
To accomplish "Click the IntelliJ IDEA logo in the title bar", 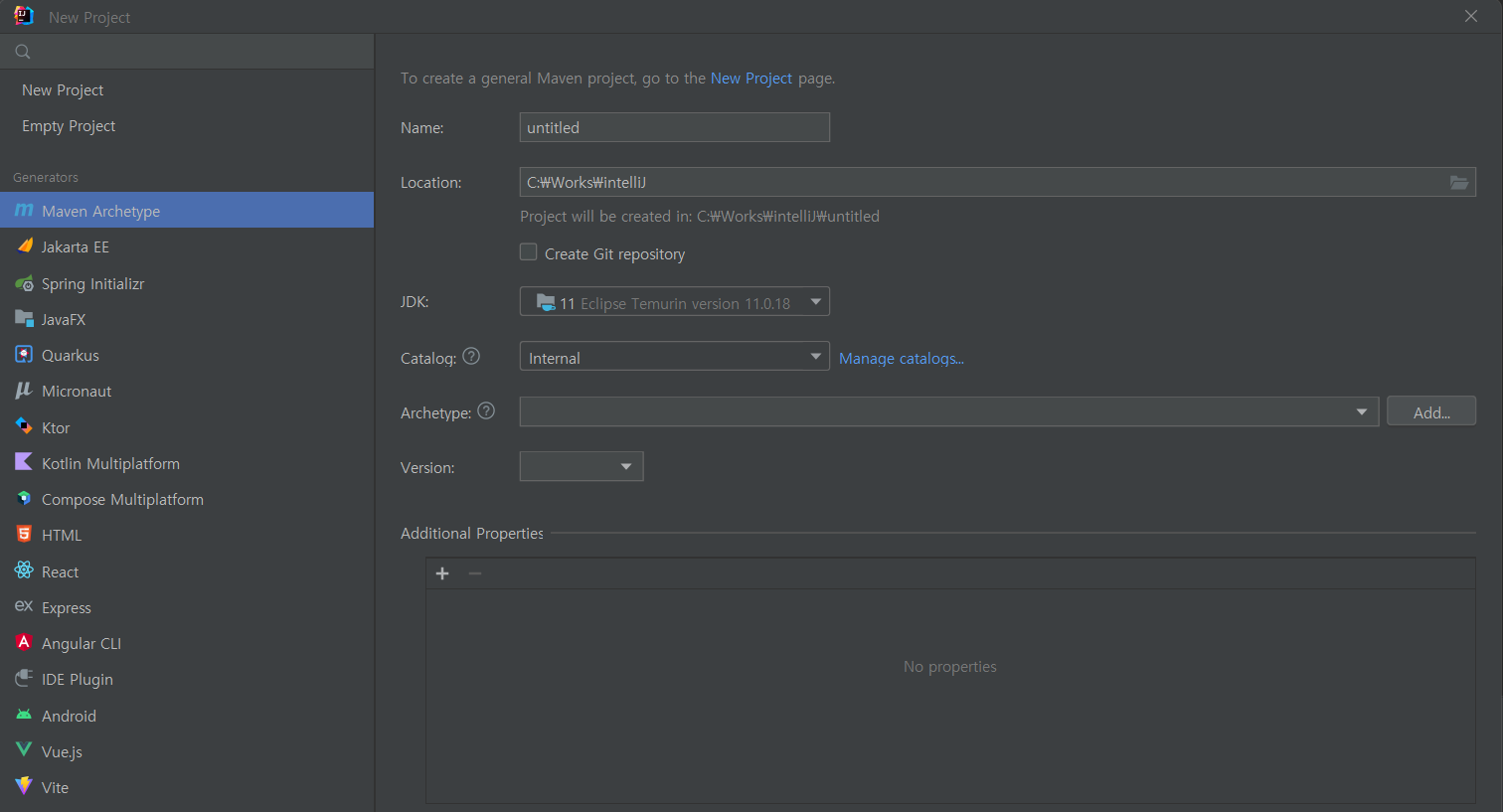I will point(24,16).
